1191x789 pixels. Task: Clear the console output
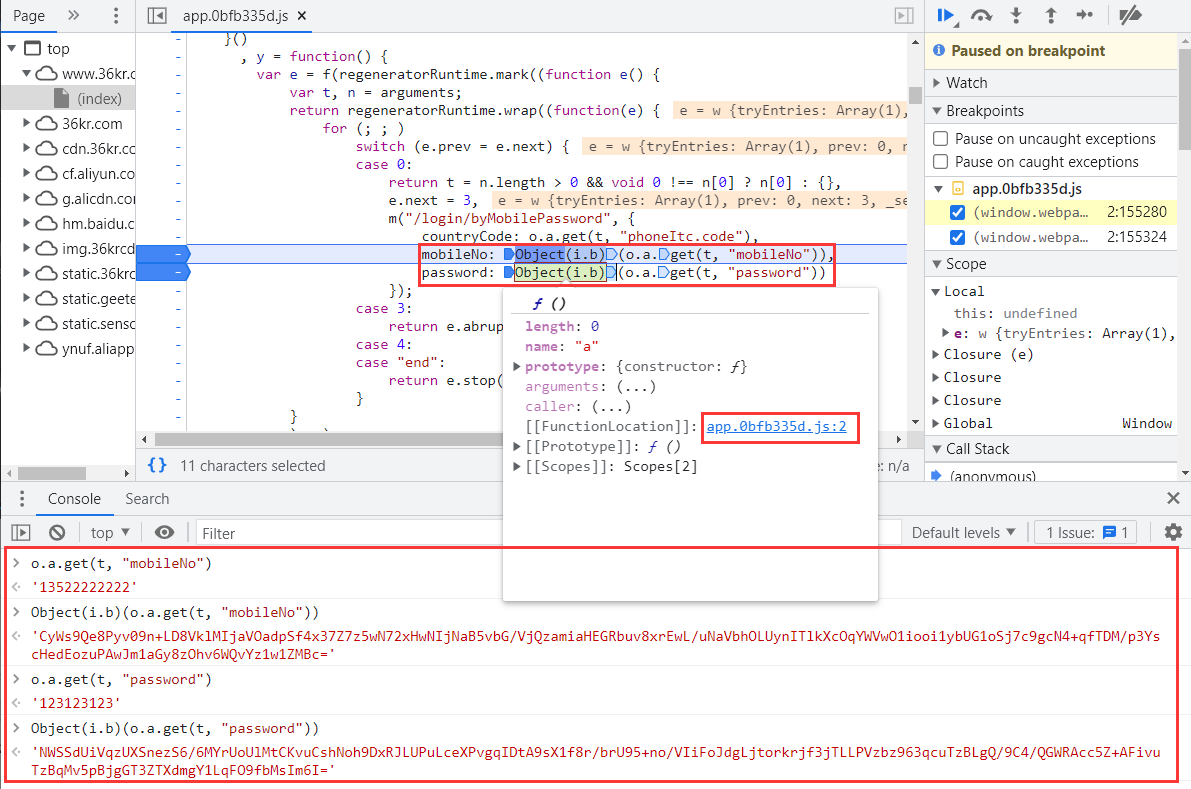coord(58,533)
